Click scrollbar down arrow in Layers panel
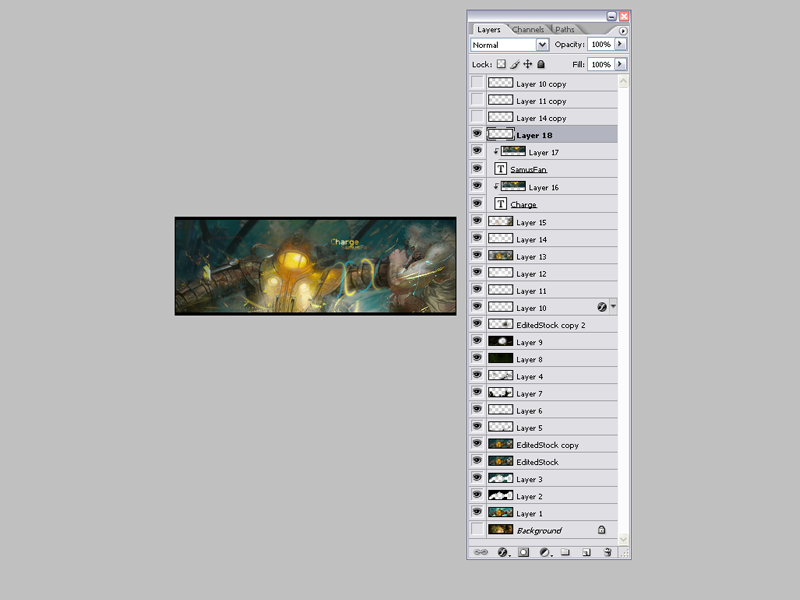This screenshot has width=800, height=600. click(623, 539)
